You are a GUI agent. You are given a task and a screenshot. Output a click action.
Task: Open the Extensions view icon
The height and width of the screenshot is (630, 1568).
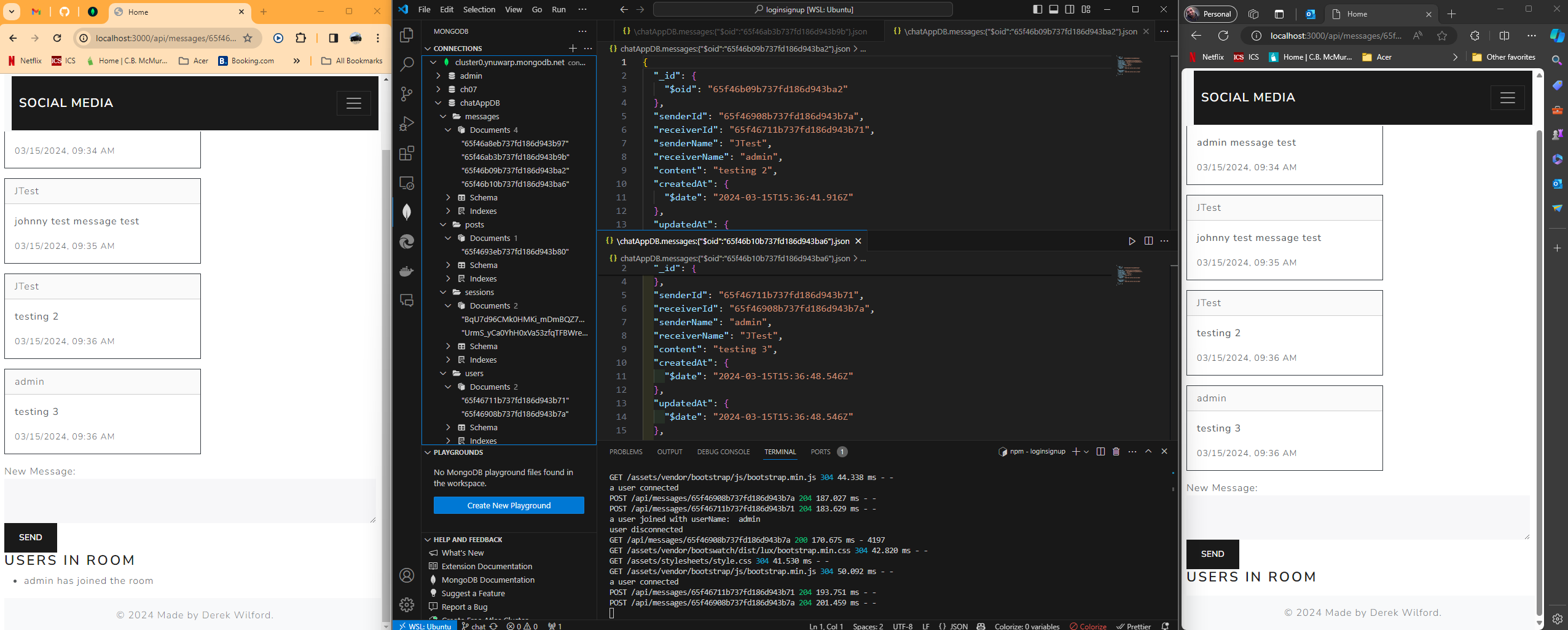pos(406,153)
